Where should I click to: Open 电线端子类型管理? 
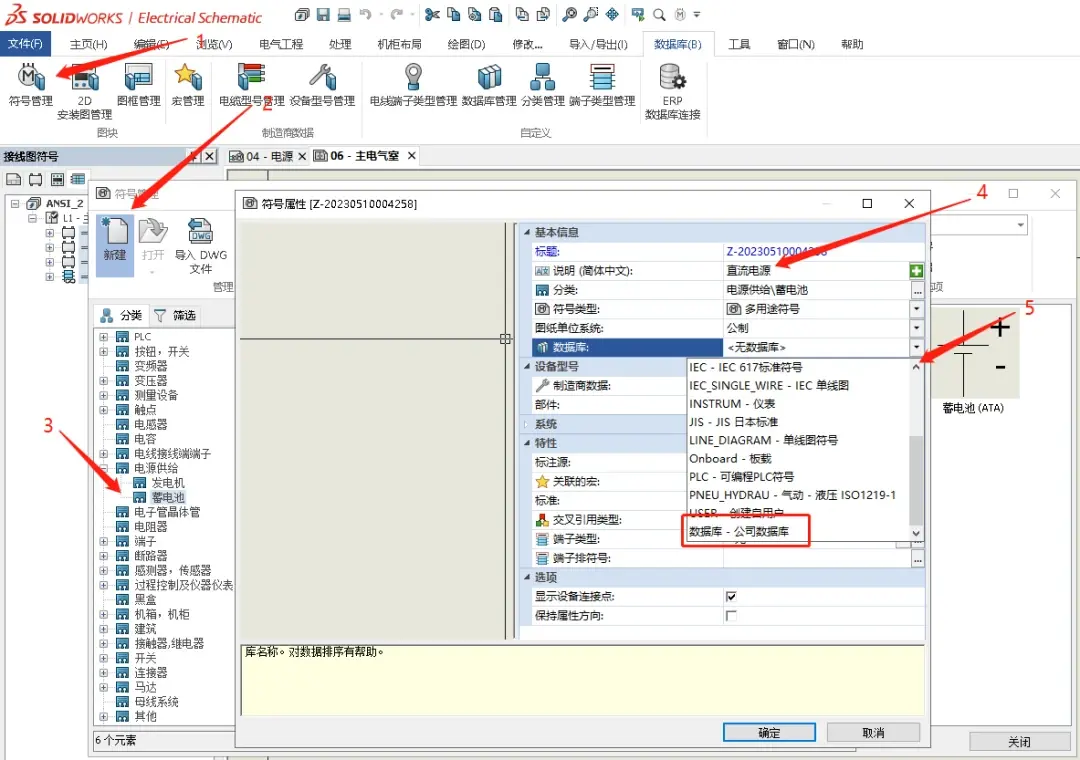[413, 85]
